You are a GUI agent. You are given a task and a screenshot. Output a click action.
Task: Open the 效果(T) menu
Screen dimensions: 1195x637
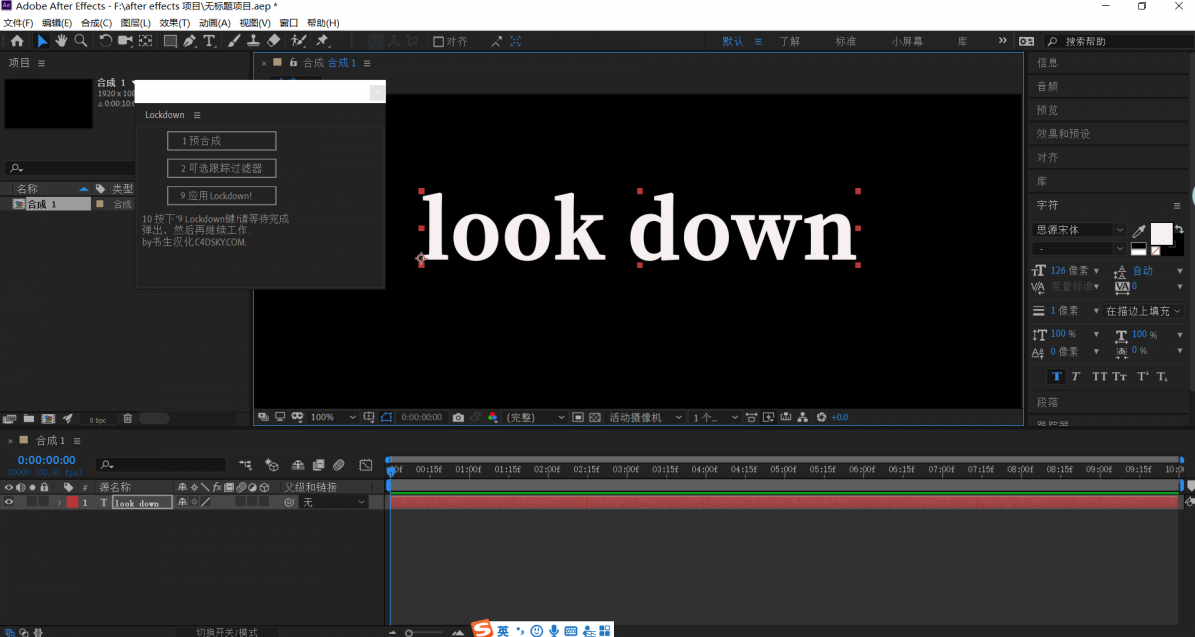(175, 23)
